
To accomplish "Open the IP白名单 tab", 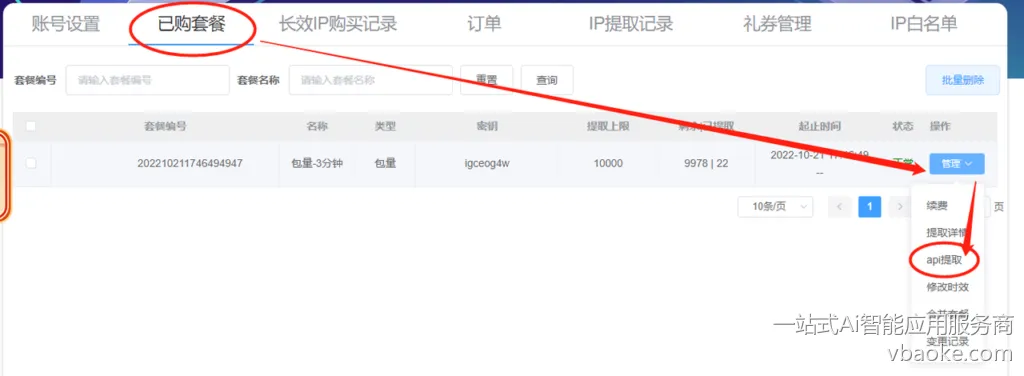I will point(923,25).
